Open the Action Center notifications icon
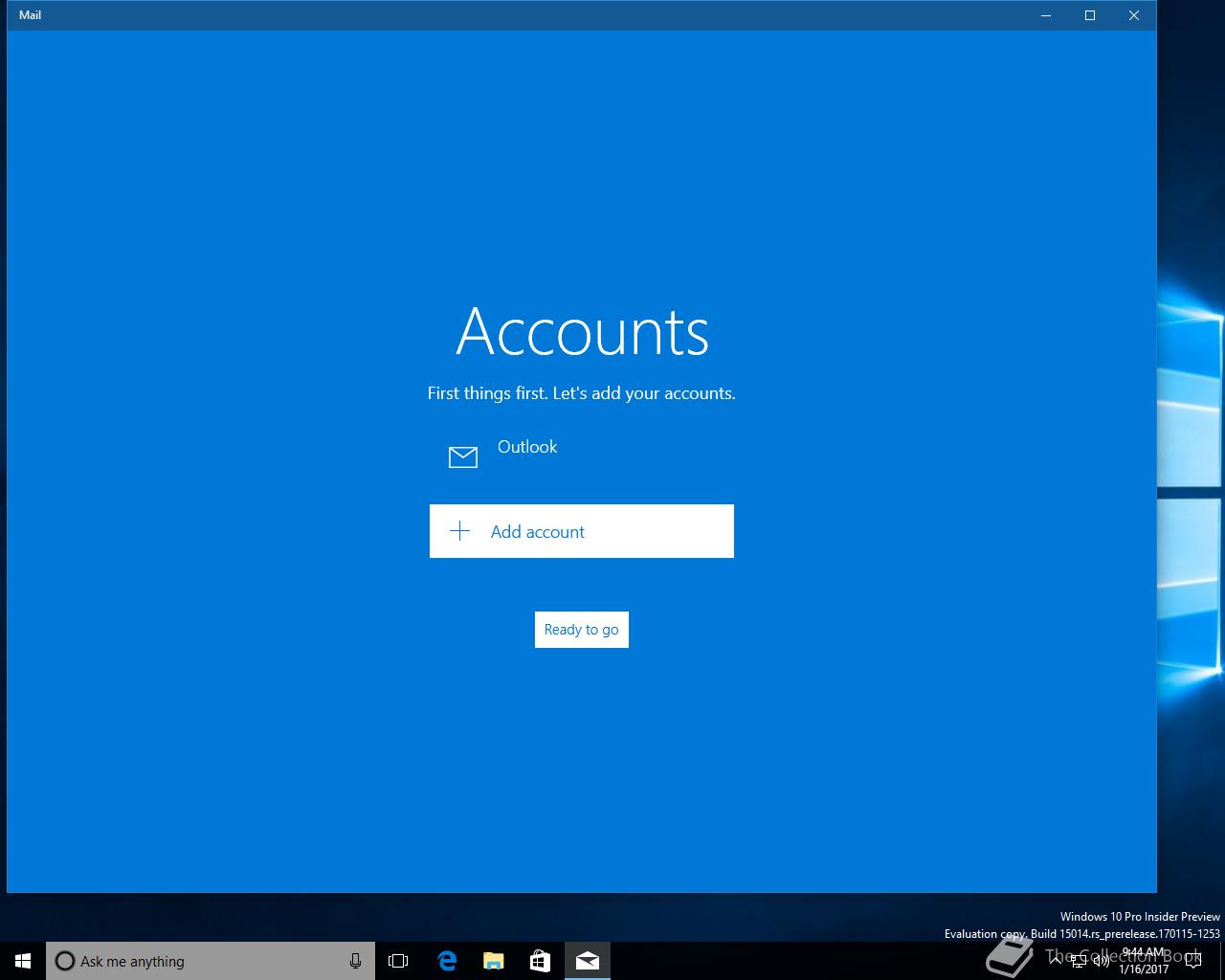This screenshot has width=1225, height=980. click(x=1192, y=961)
